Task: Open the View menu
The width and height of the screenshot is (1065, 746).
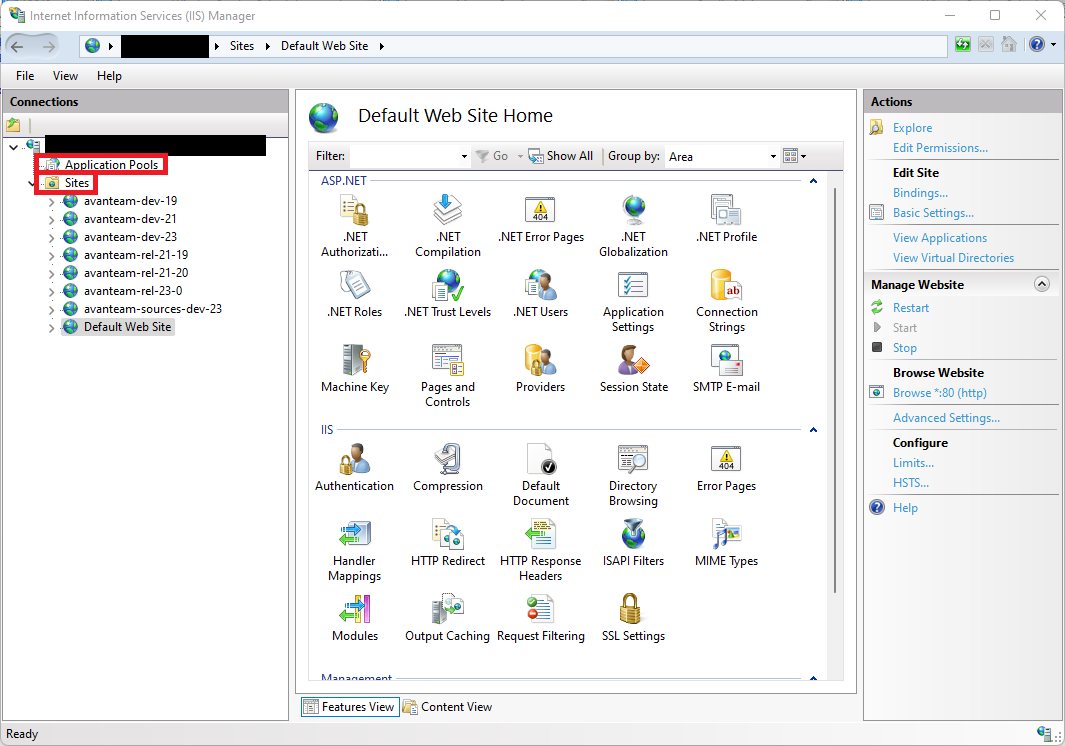Action: [65, 76]
